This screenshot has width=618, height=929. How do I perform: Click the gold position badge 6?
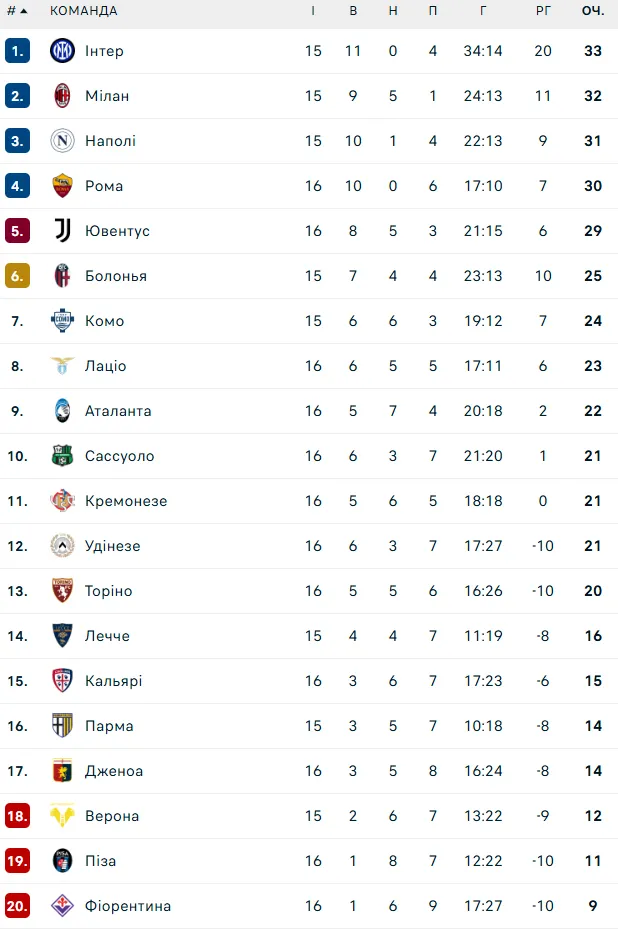pyautogui.click(x=17, y=276)
